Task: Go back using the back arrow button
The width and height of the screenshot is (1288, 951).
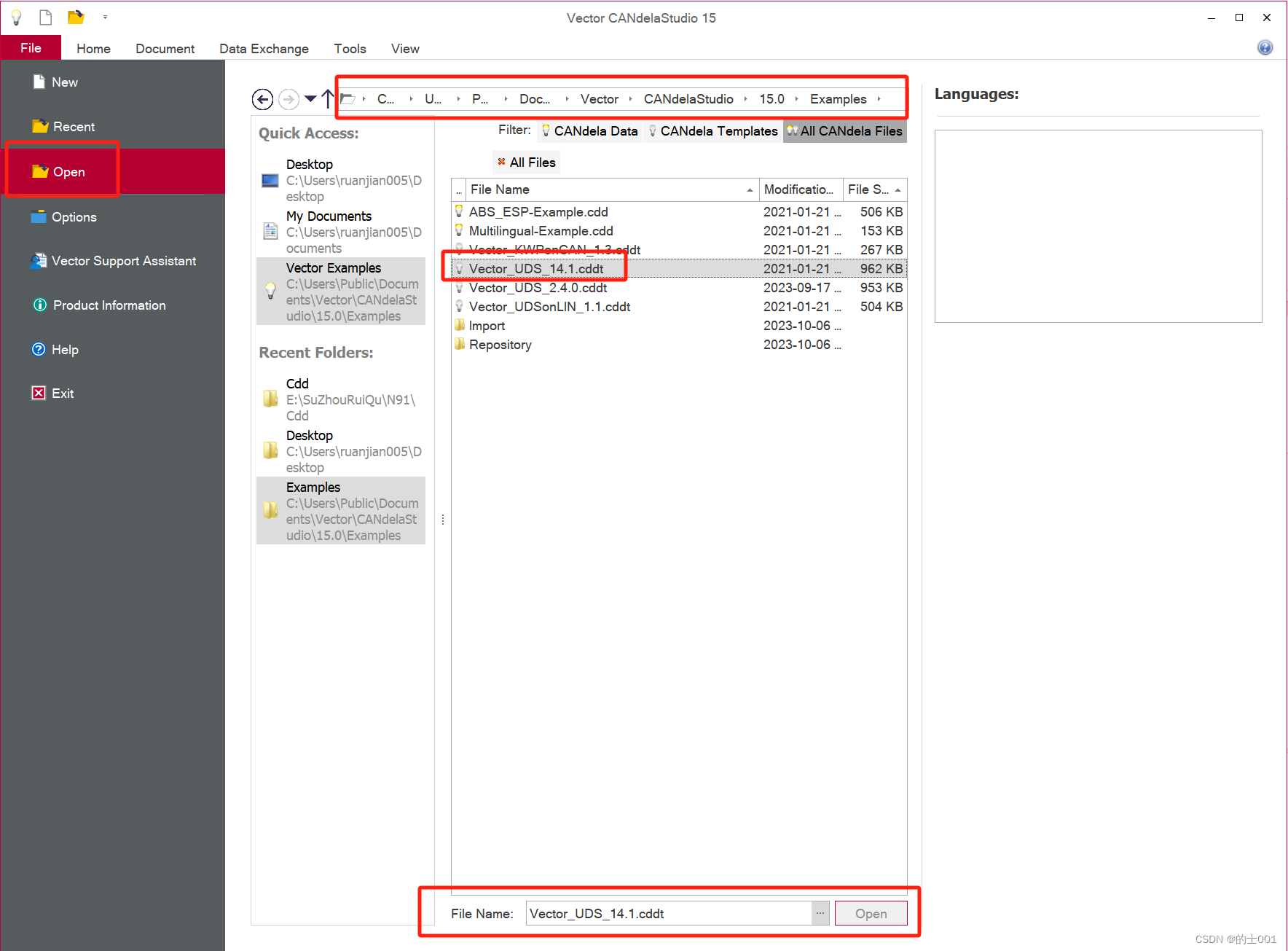Action: (262, 99)
